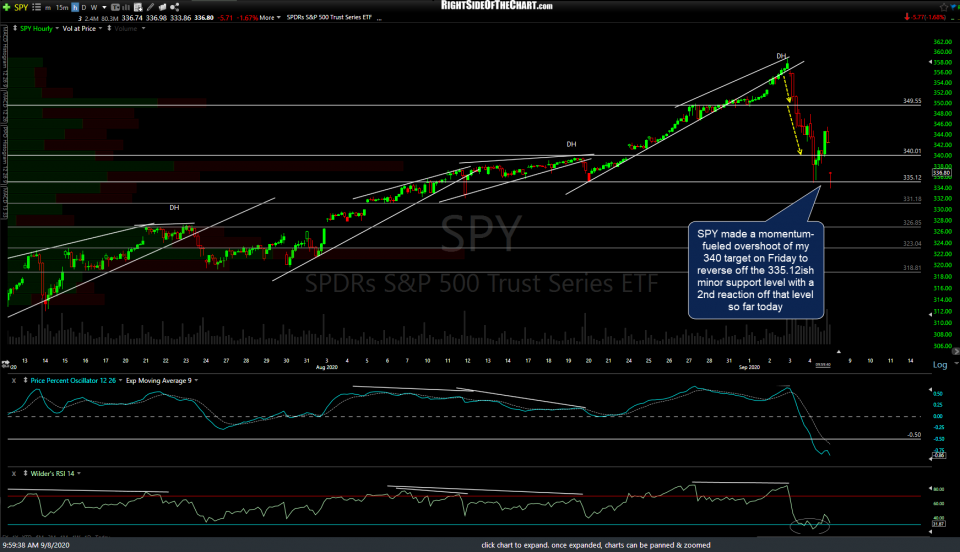The image size is (960, 552).
Task: Click the red down-arrow change indicator
Action: pos(907,17)
